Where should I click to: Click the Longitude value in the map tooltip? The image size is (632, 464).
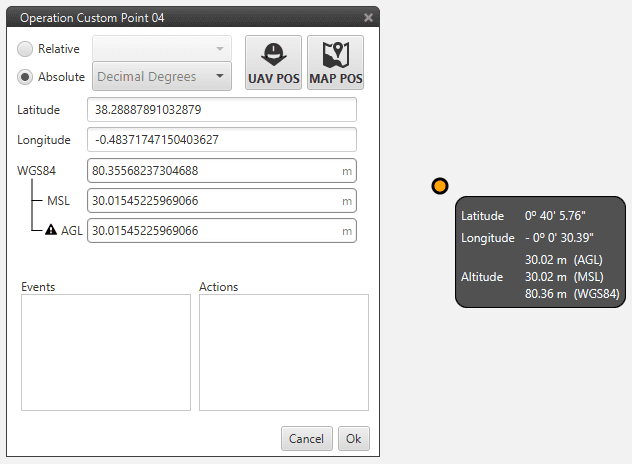(x=559, y=238)
